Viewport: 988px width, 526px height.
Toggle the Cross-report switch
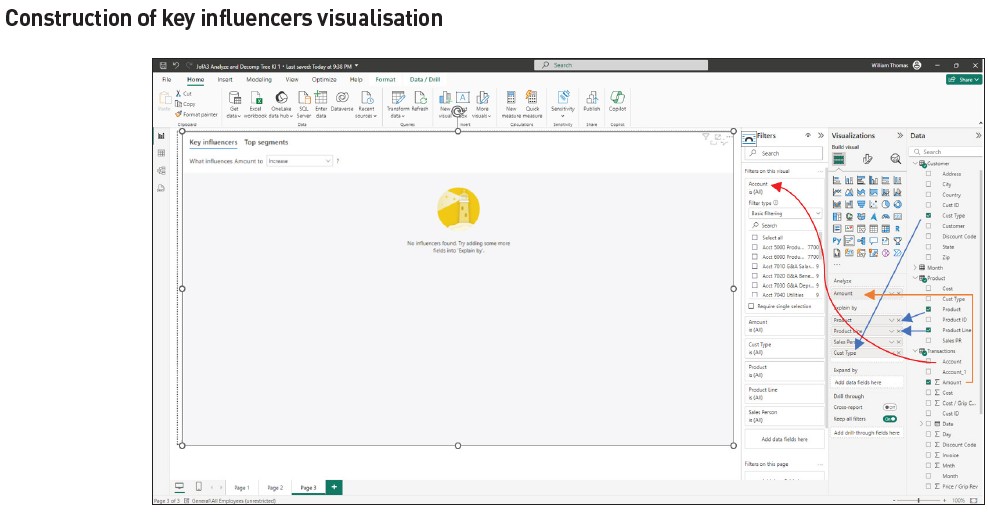pos(889,407)
